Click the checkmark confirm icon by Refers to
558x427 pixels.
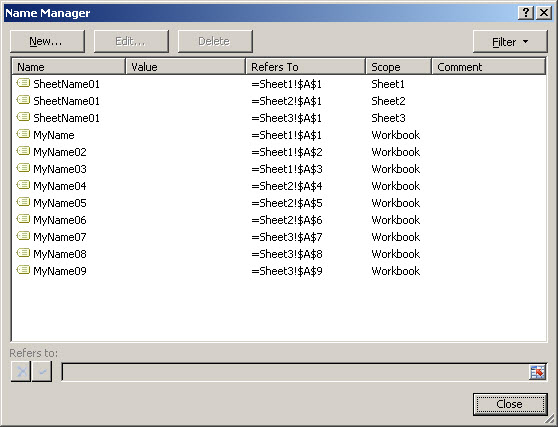point(42,371)
